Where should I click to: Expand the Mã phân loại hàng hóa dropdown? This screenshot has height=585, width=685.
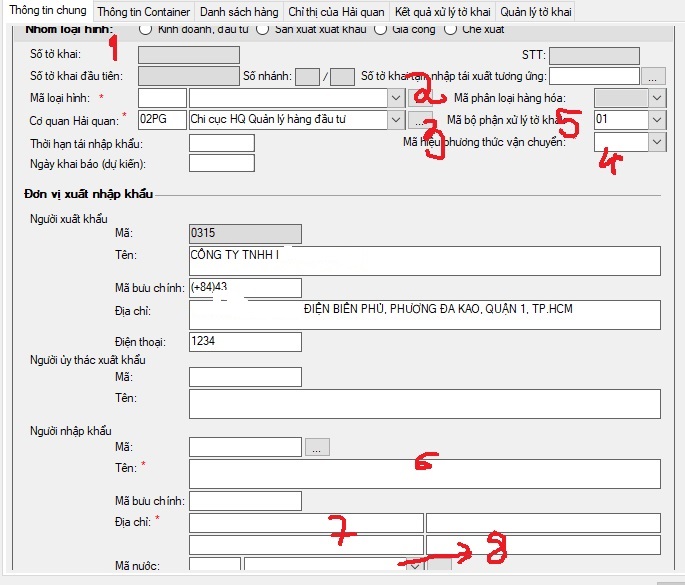click(656, 98)
